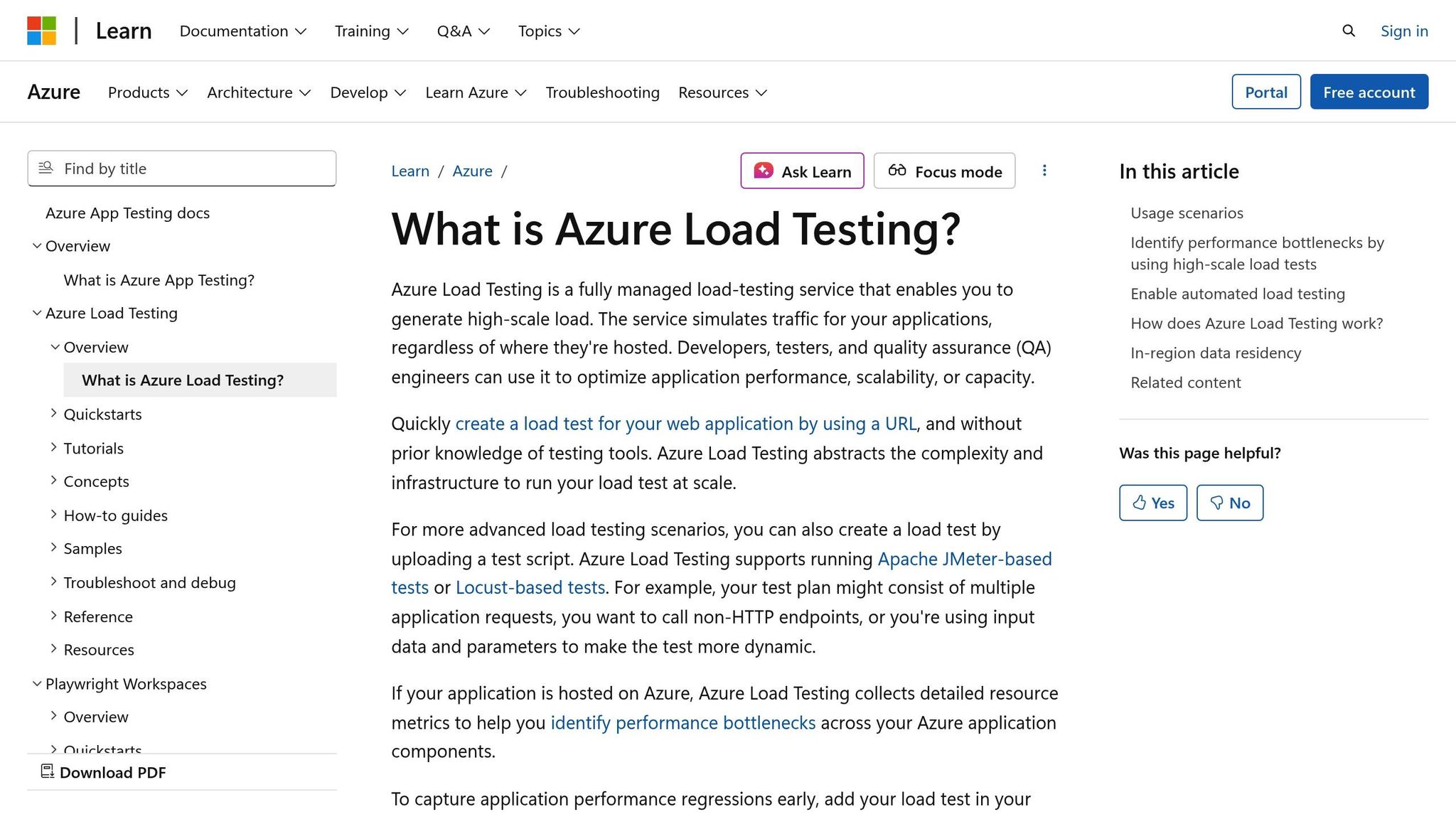
Task: Jump to Enable automated load testing section
Action: 1237,294
